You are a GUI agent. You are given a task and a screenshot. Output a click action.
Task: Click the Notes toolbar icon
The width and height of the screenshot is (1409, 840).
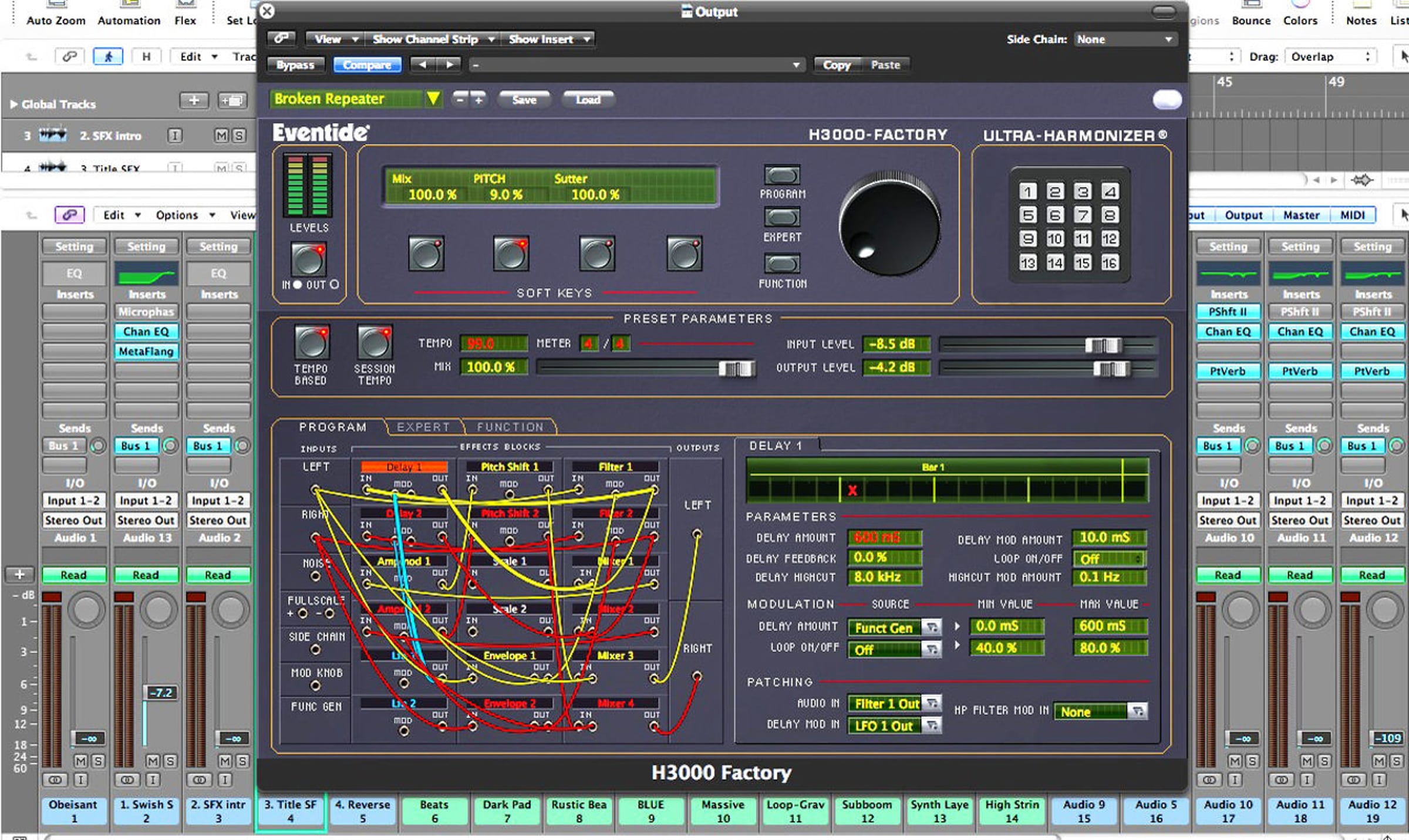coord(1361,5)
